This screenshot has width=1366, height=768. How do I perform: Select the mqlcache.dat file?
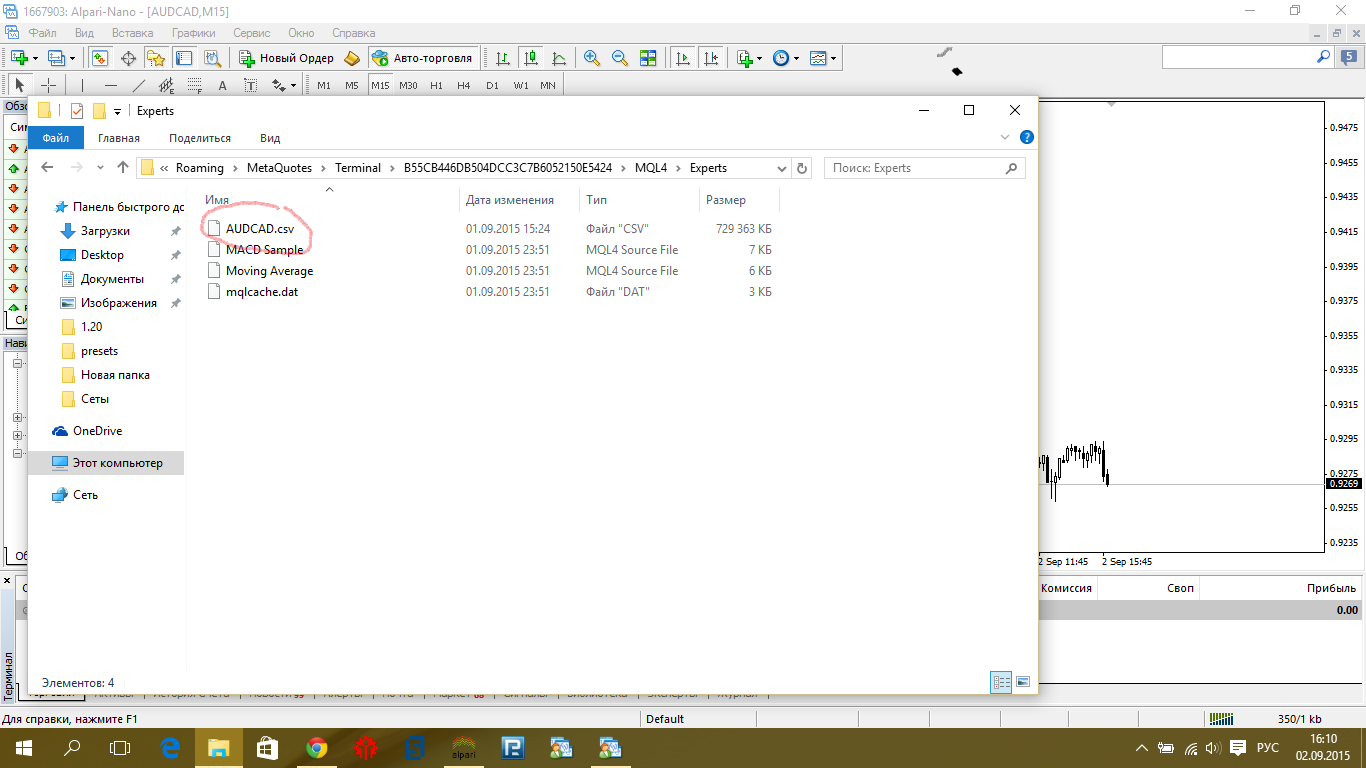point(262,292)
